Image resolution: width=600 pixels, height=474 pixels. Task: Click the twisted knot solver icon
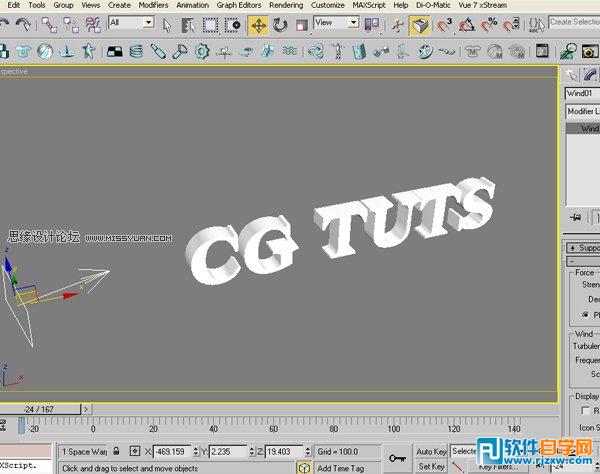[316, 51]
